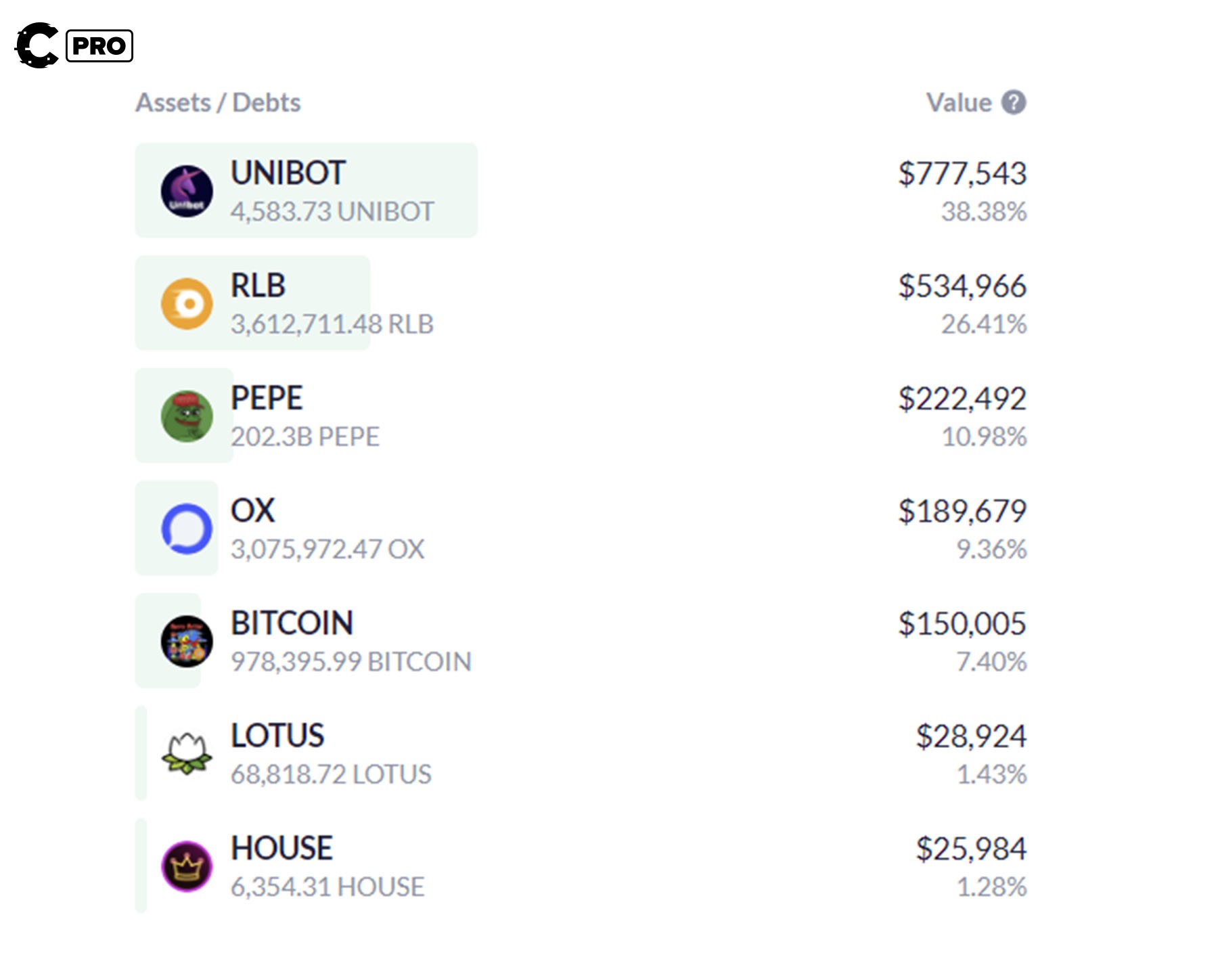Viewport: 1218px width, 980px height.
Task: Click the blue OX token icon
Action: pos(187,529)
